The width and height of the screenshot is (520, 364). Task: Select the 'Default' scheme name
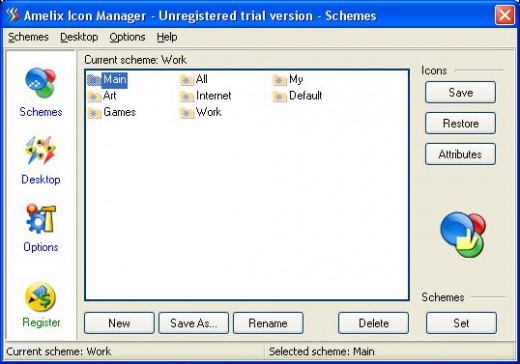305,96
